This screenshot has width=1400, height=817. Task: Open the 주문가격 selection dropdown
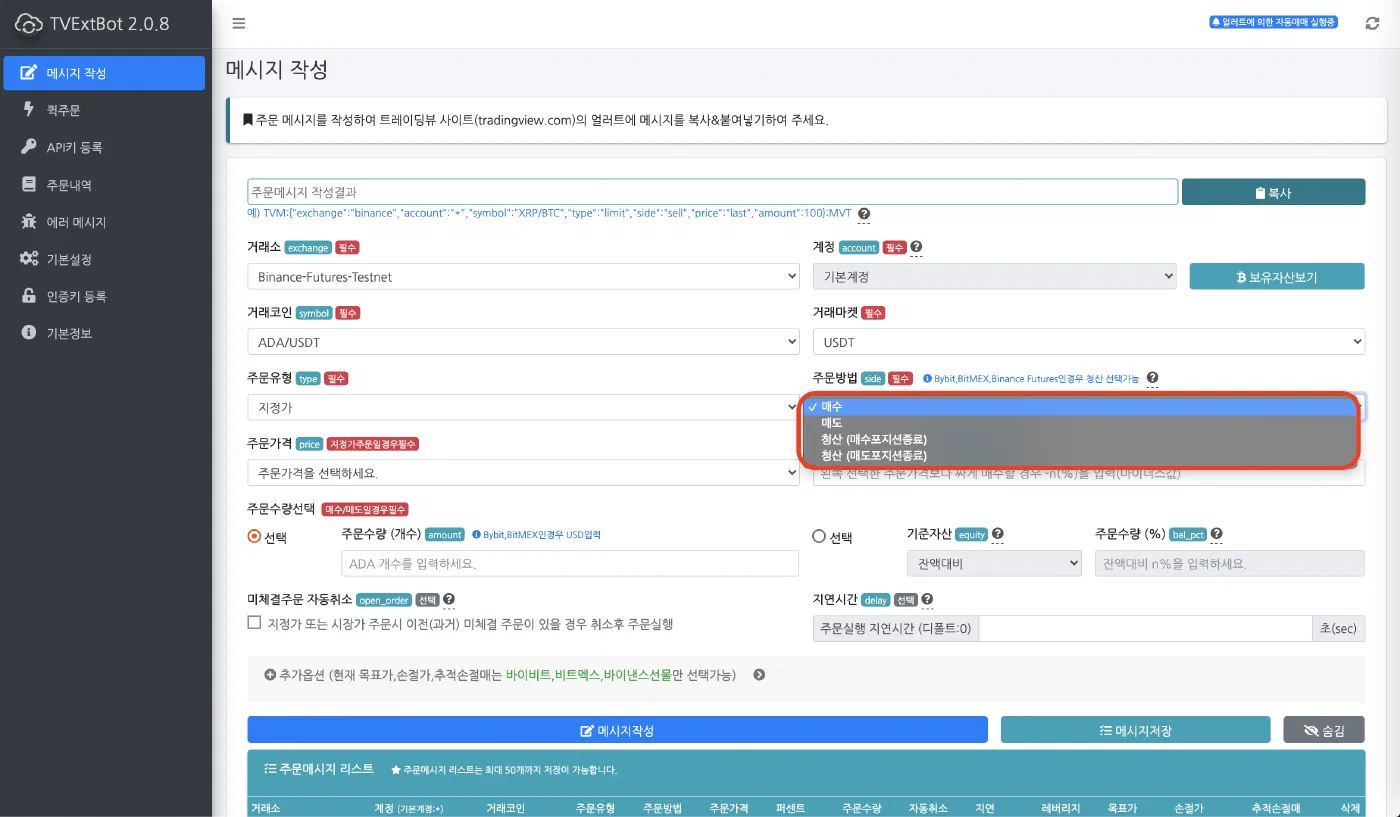[x=523, y=473]
